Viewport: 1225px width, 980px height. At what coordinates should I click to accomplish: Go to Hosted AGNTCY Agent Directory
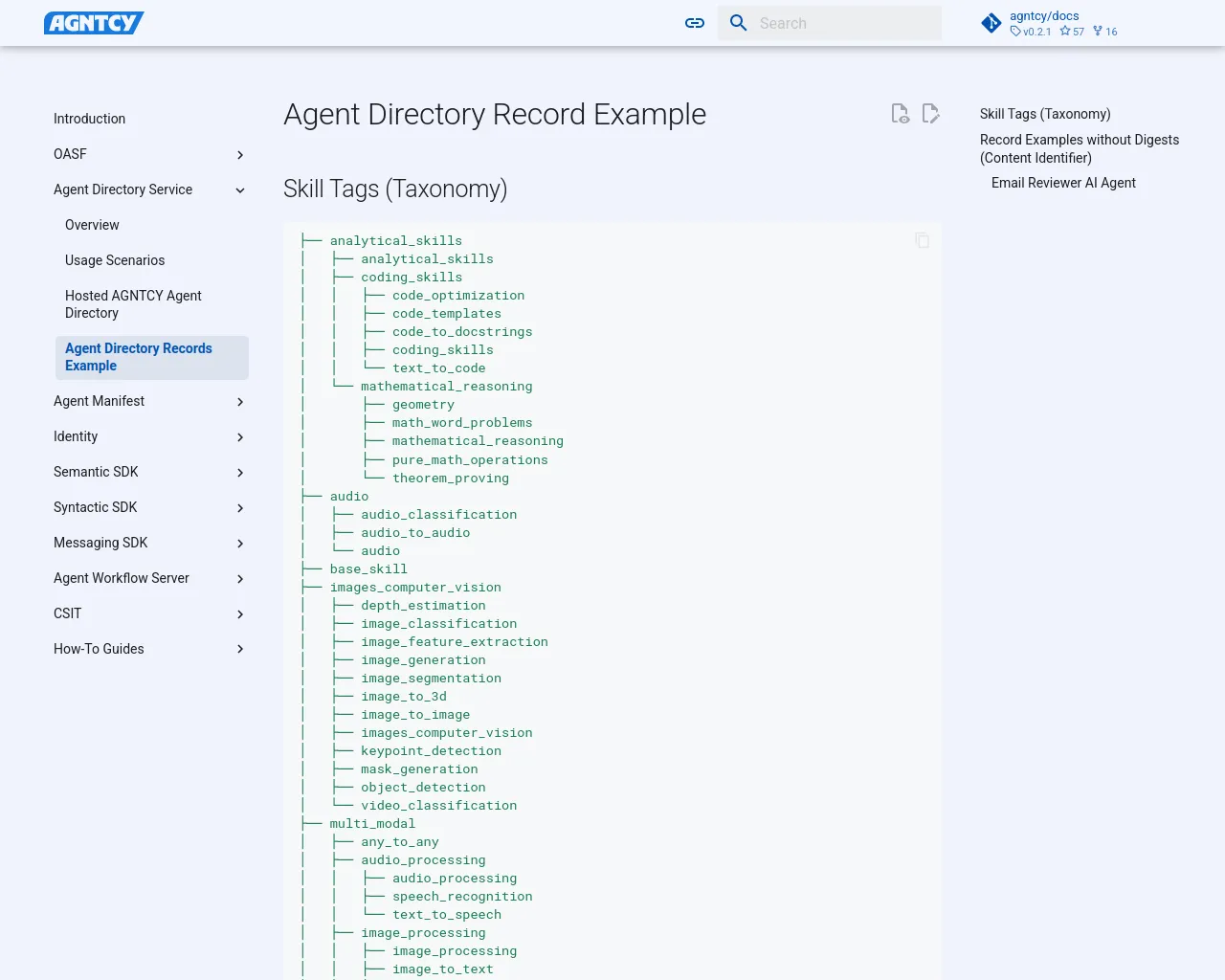[x=133, y=304]
